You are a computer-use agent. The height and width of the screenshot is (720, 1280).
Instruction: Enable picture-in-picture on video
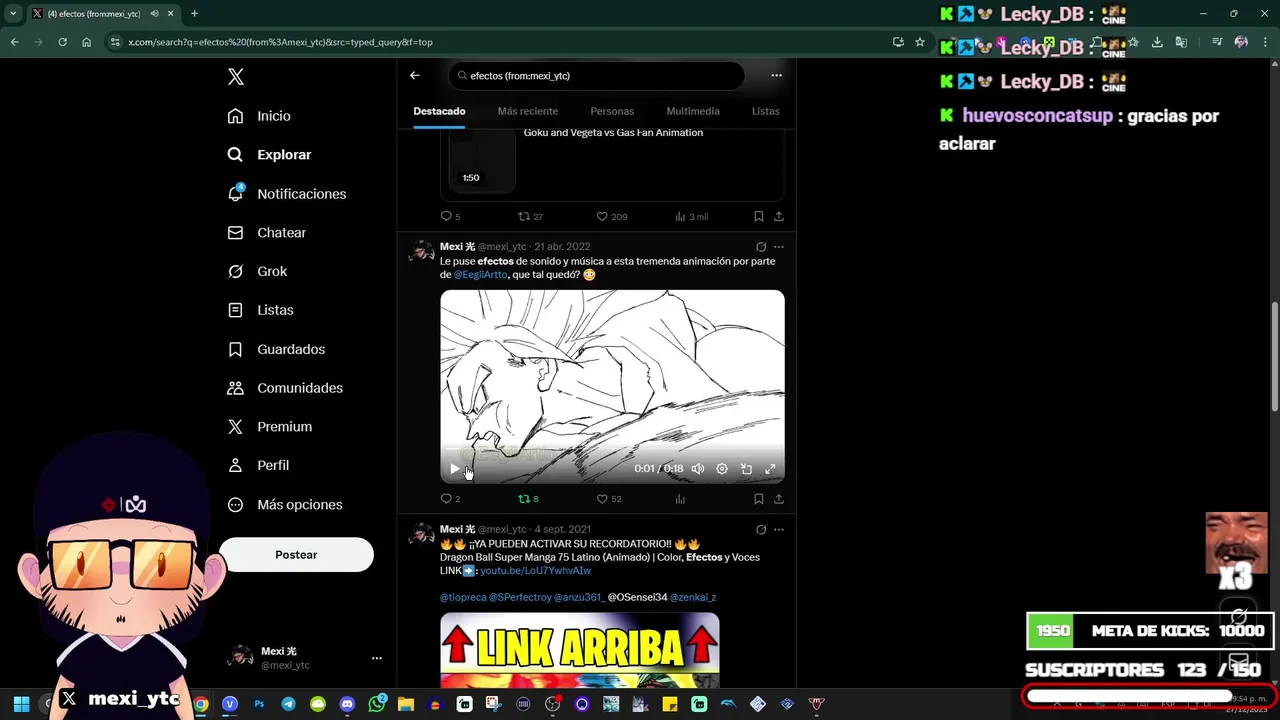(x=746, y=469)
